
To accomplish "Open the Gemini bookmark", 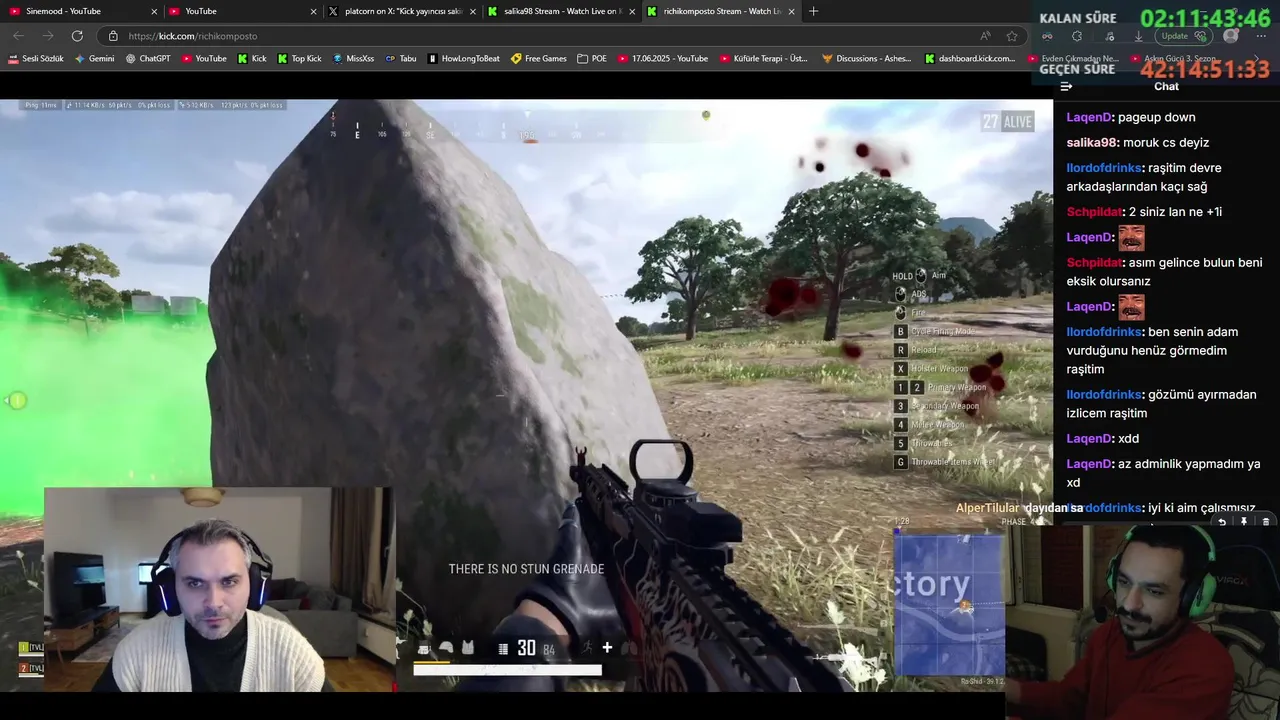I will click(x=94, y=59).
